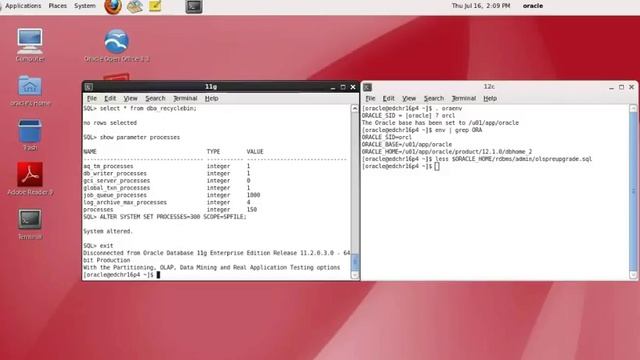The width and height of the screenshot is (640, 360).
Task: Maximize the 12c terminal window
Action: point(621,87)
